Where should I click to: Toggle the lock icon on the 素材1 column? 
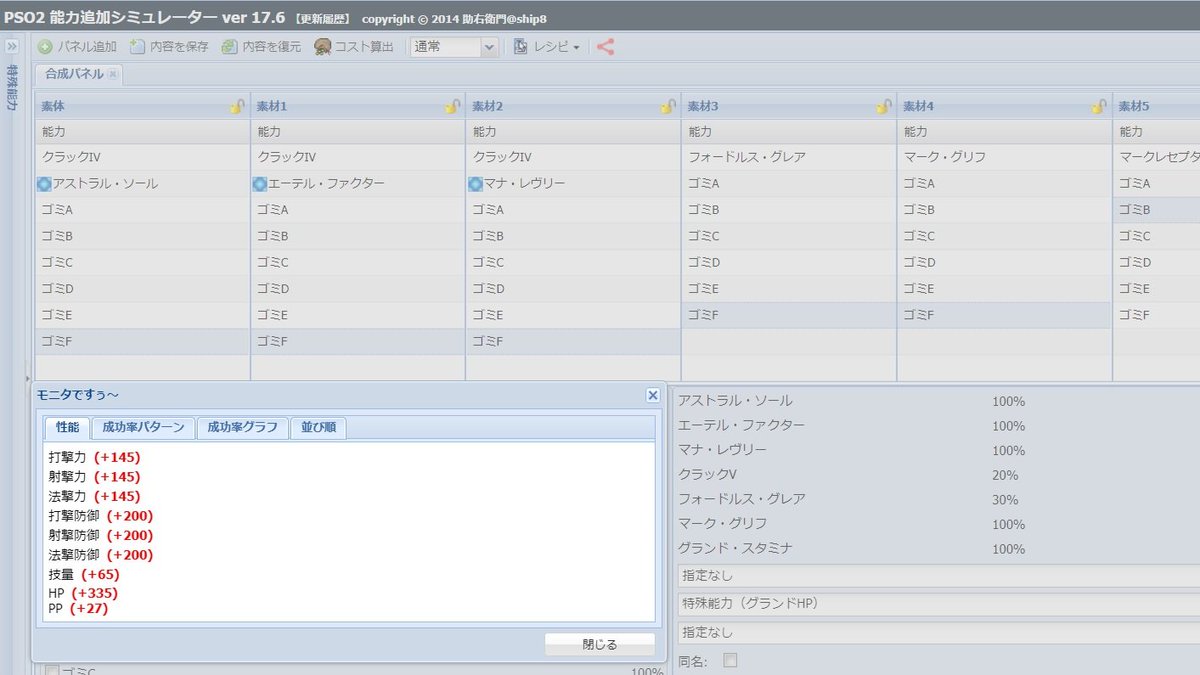[452, 106]
